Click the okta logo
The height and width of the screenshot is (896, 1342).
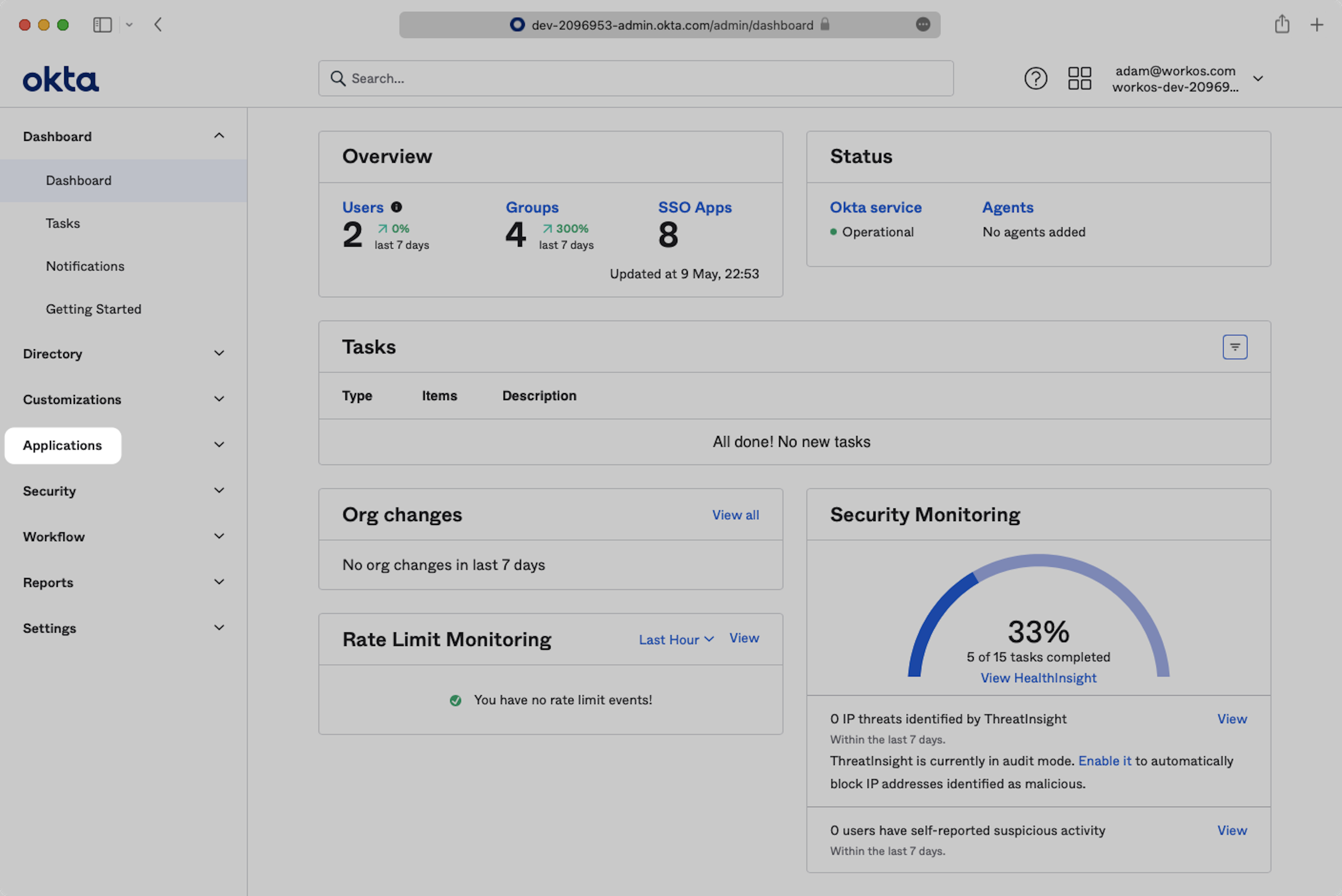[60, 79]
